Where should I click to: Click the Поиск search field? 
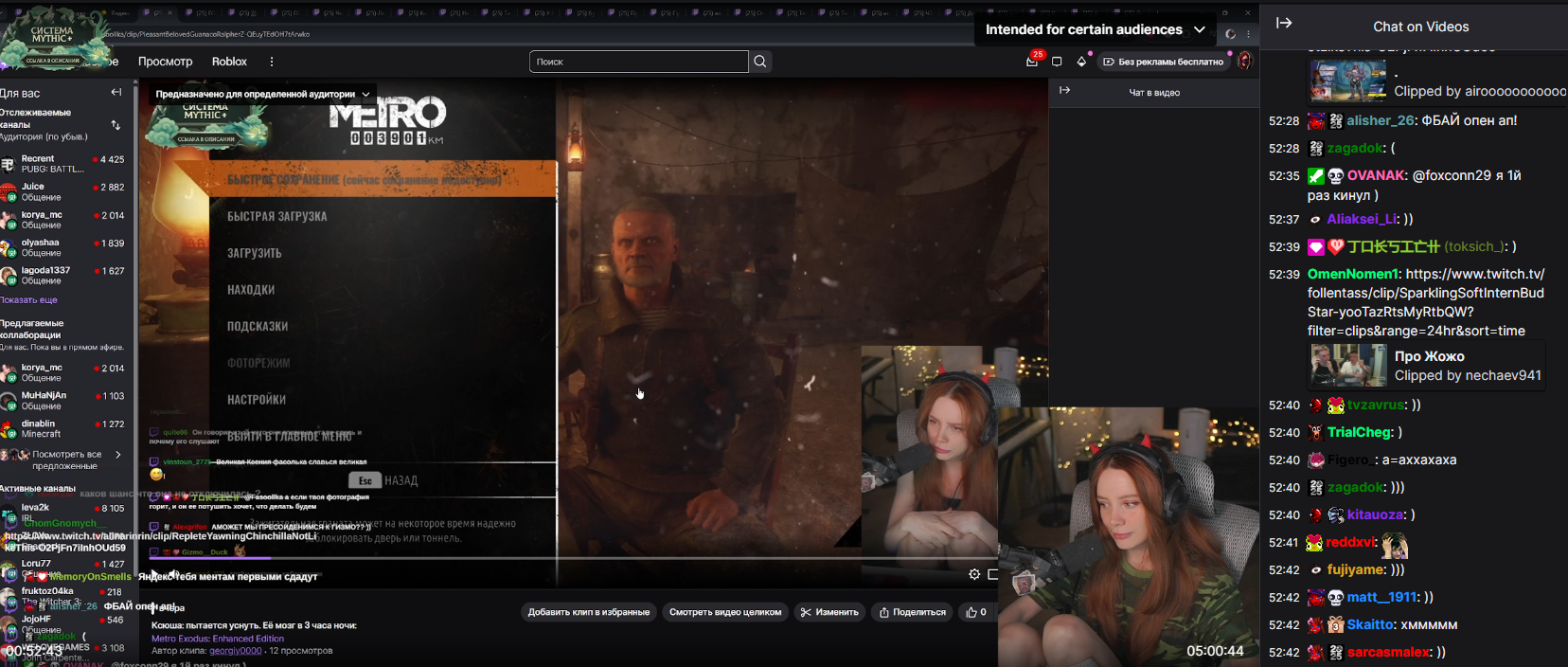click(639, 62)
